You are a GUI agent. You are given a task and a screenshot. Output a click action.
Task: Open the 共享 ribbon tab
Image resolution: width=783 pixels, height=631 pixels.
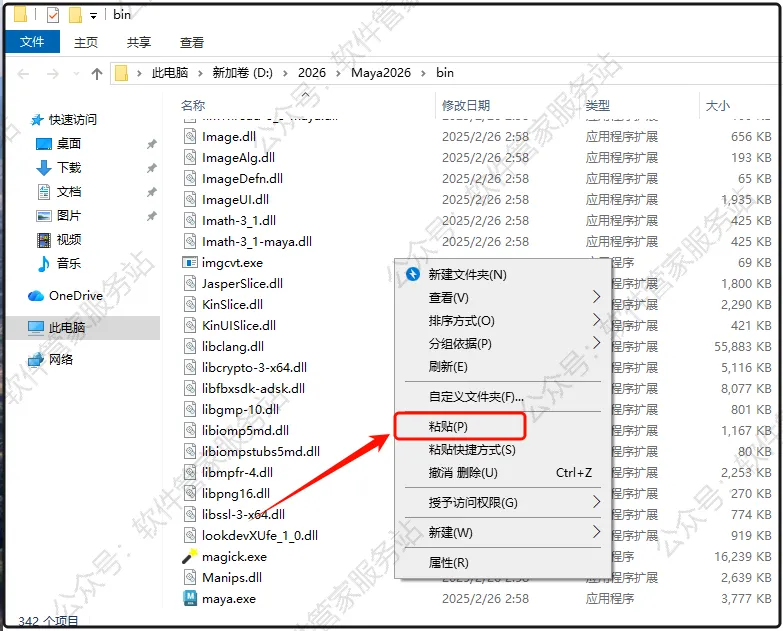[x=139, y=42]
